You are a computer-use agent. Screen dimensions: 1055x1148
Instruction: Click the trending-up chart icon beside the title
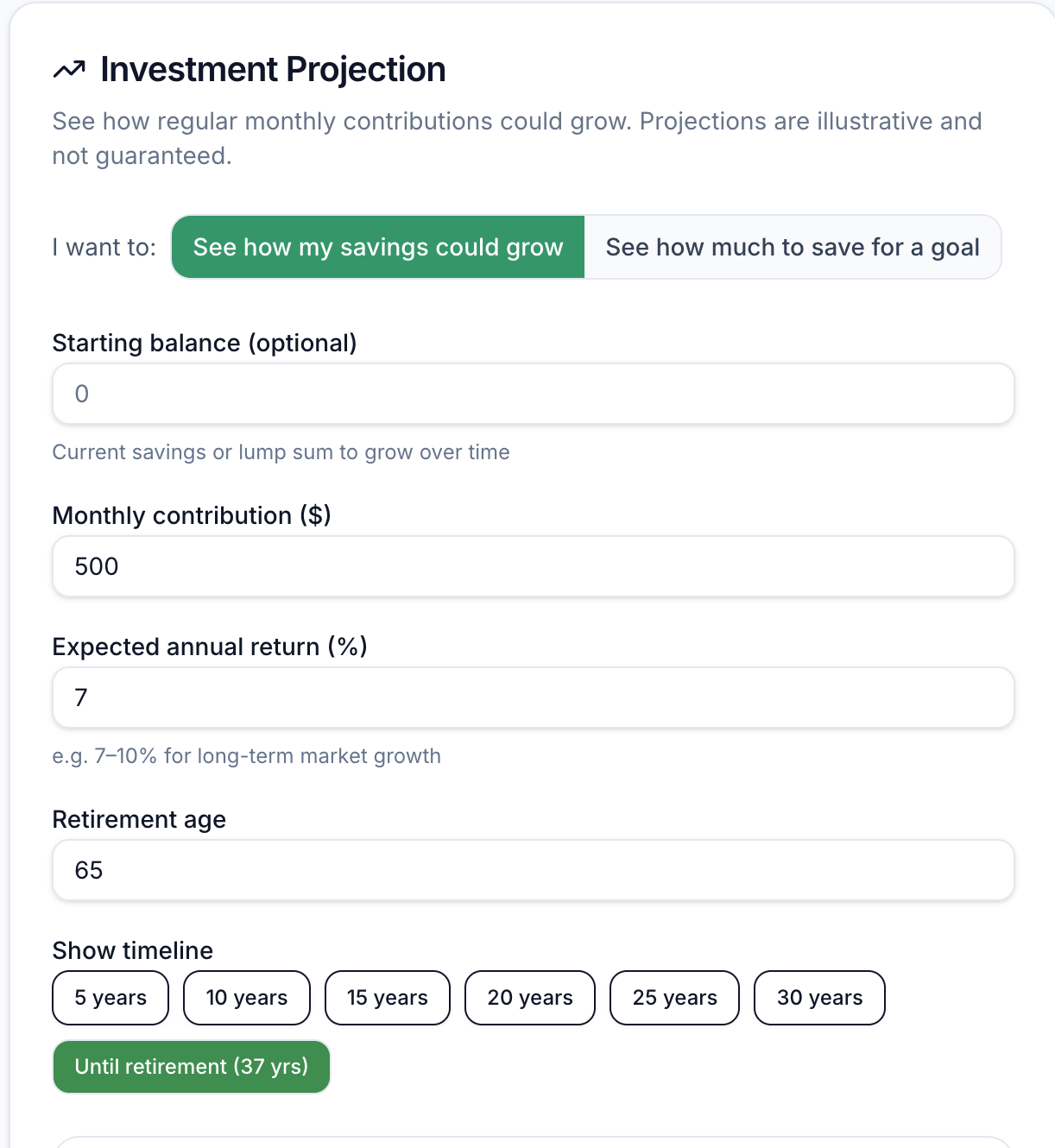coord(69,70)
